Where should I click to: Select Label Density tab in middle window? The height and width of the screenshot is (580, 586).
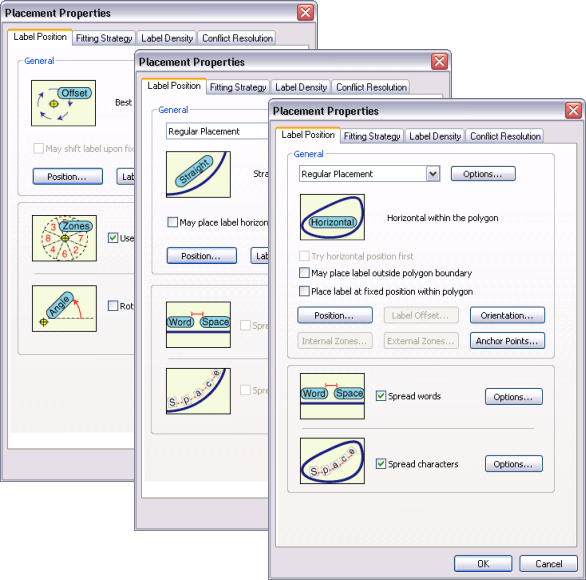point(301,87)
